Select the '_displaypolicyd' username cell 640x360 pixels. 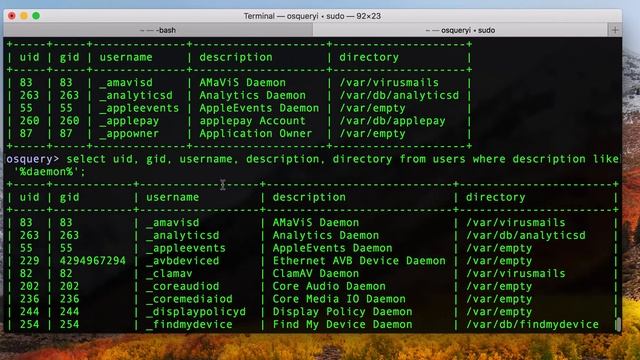click(x=196, y=312)
